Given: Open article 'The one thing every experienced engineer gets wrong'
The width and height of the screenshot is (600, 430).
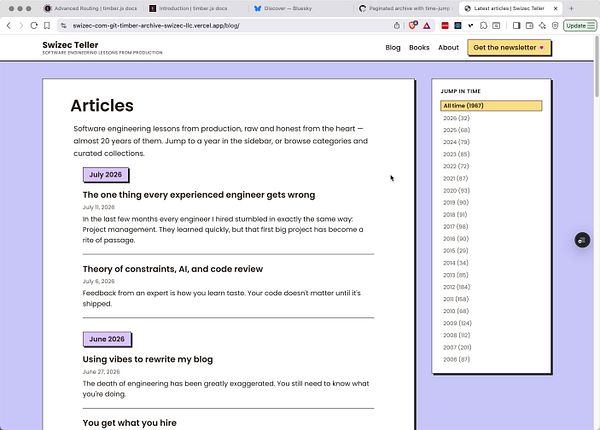Looking at the screenshot, I should click(x=199, y=195).
